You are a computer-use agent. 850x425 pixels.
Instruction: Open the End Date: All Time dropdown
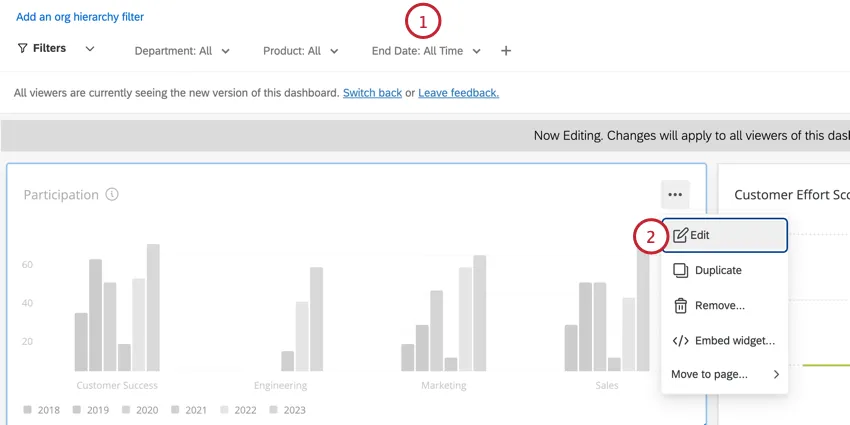coord(426,51)
